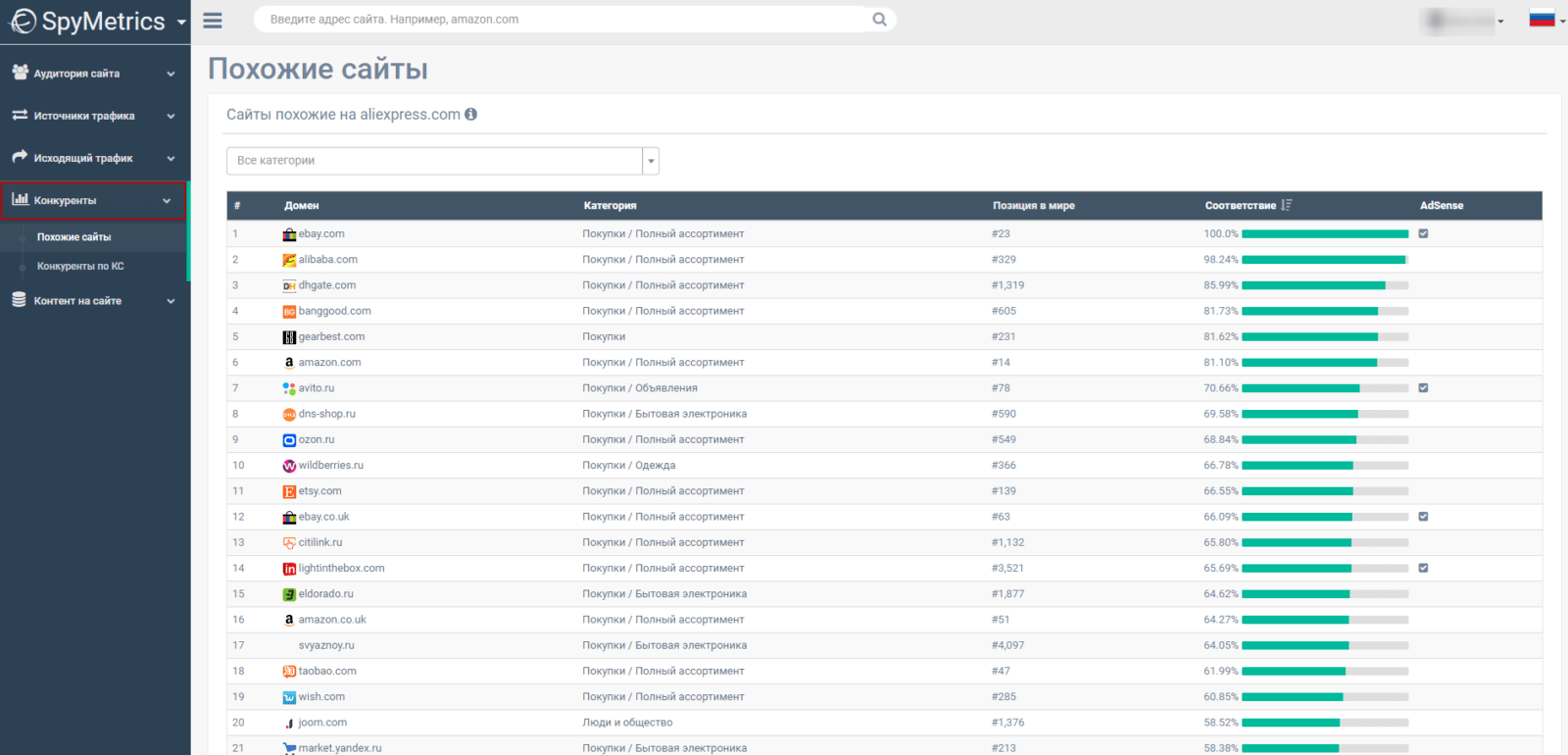Click the Покупки / Объявления category for avito.ru
The image size is (1568, 755).
coord(640,388)
